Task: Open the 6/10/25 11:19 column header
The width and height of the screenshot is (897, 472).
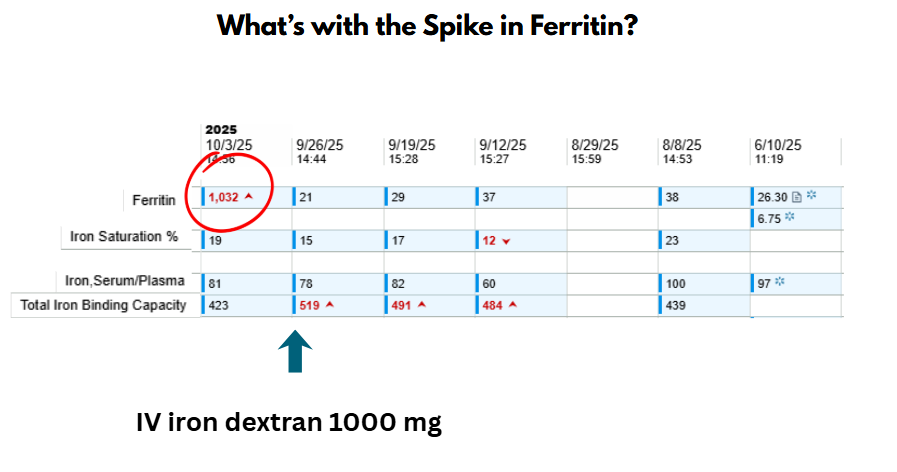Action: coord(777,151)
